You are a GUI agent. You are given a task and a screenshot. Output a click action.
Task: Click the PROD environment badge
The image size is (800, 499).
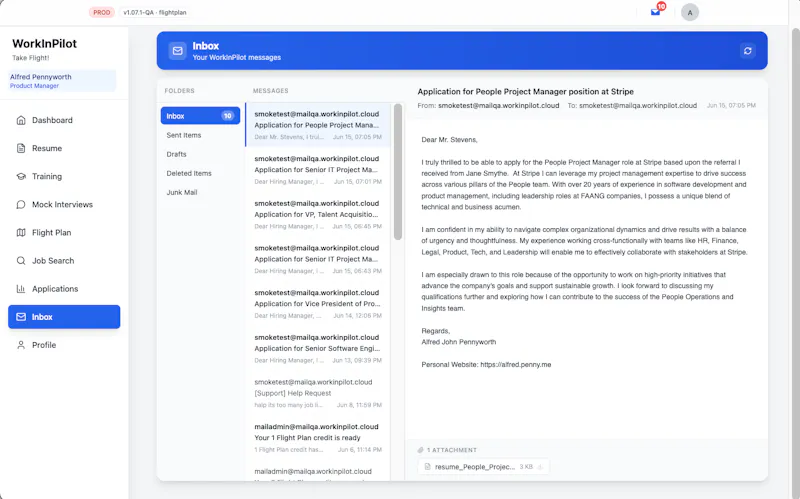tap(102, 12)
